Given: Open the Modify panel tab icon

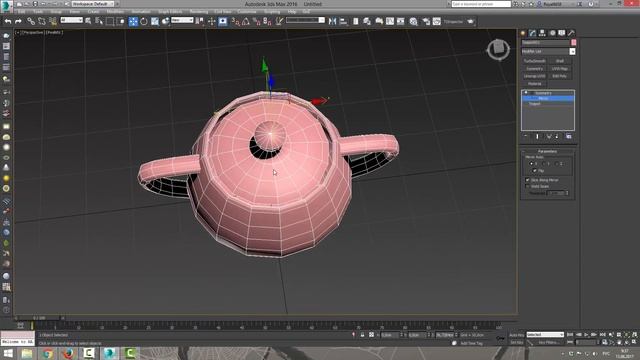Looking at the screenshot, I should coord(533,33).
